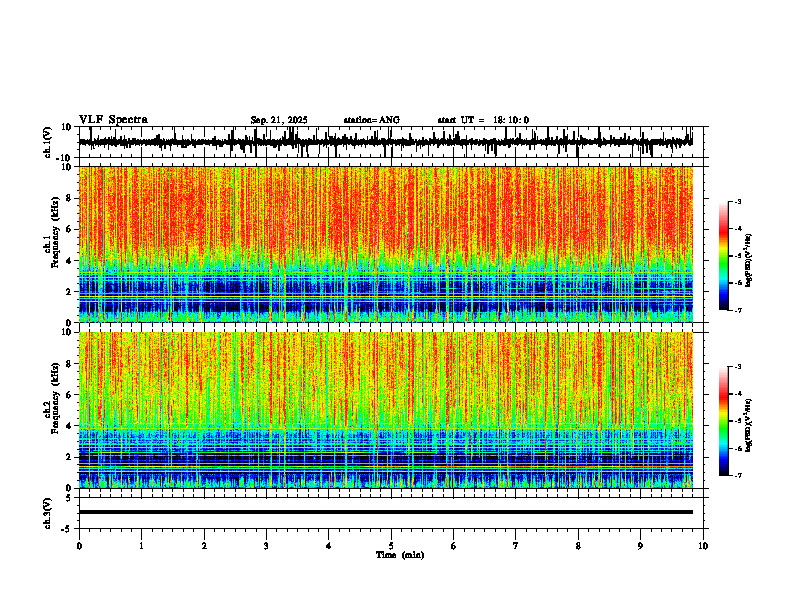The image size is (792, 612).
Task: Click time axis tick label 1
Action: [x=141, y=546]
